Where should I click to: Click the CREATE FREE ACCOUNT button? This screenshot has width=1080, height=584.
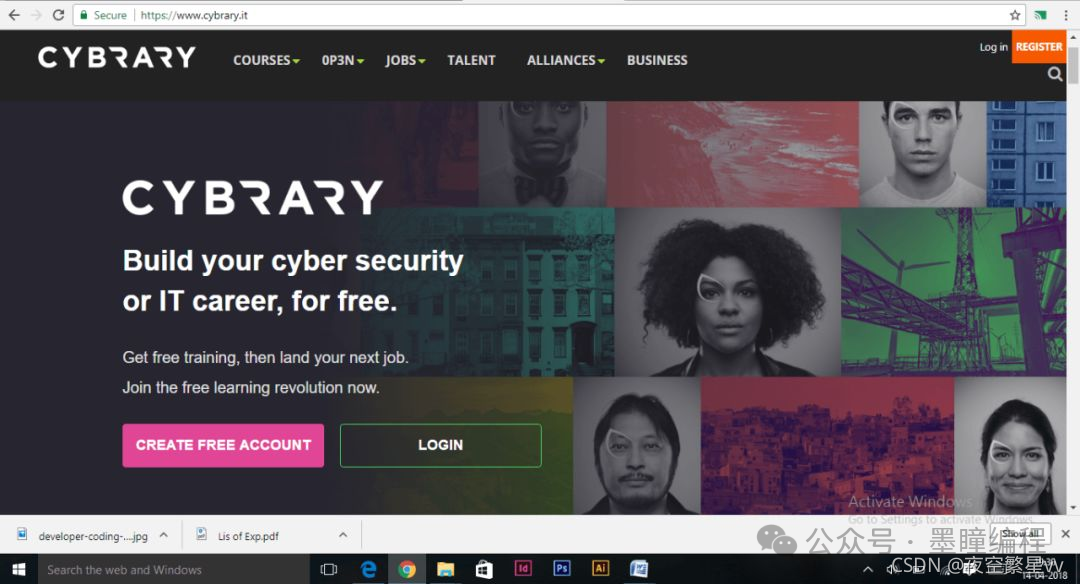[223, 446]
